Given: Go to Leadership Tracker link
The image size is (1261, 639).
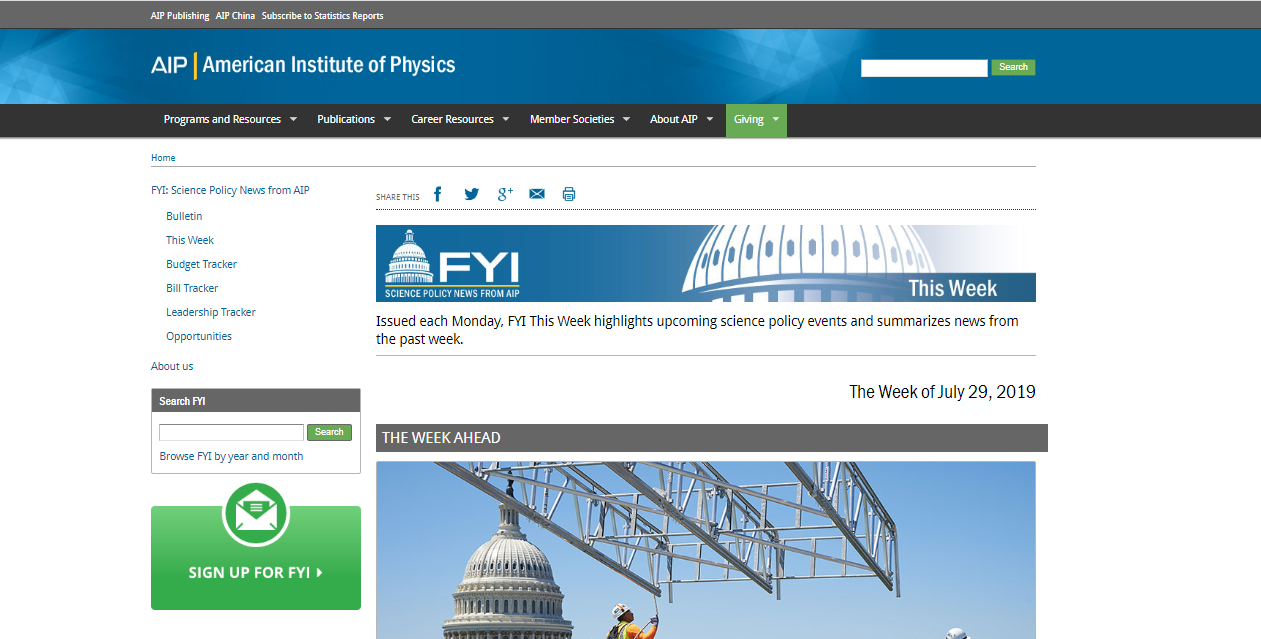Looking at the screenshot, I should coord(210,312).
